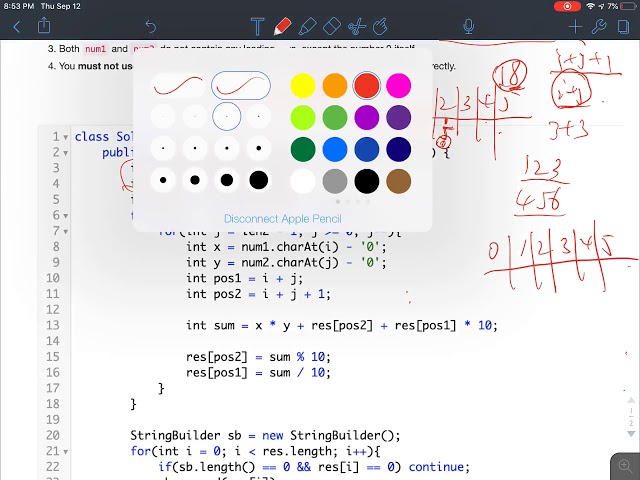Choose the navy color swatch

398,149
